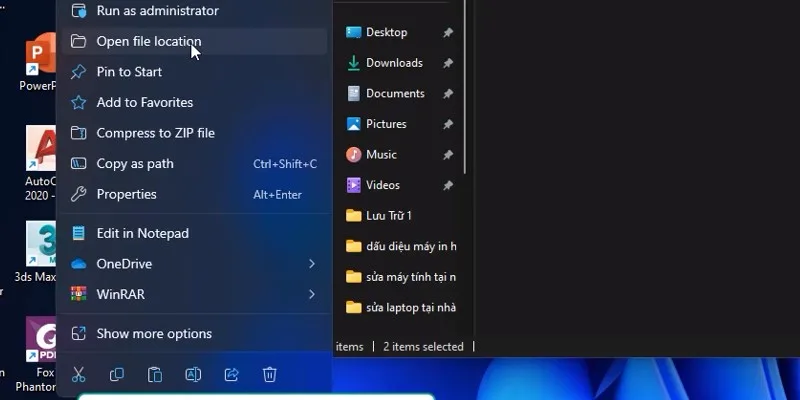
Task: Select the Foxit Phantom desktop shortcut
Action: tap(37, 355)
